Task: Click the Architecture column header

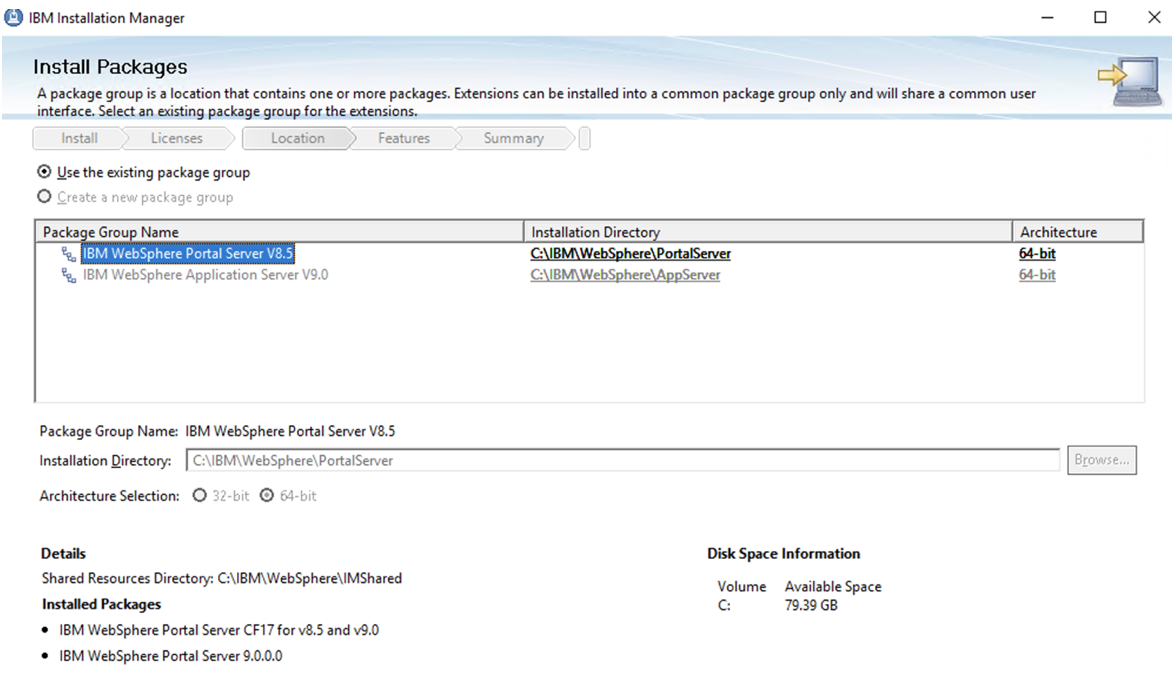Action: click(x=1077, y=232)
